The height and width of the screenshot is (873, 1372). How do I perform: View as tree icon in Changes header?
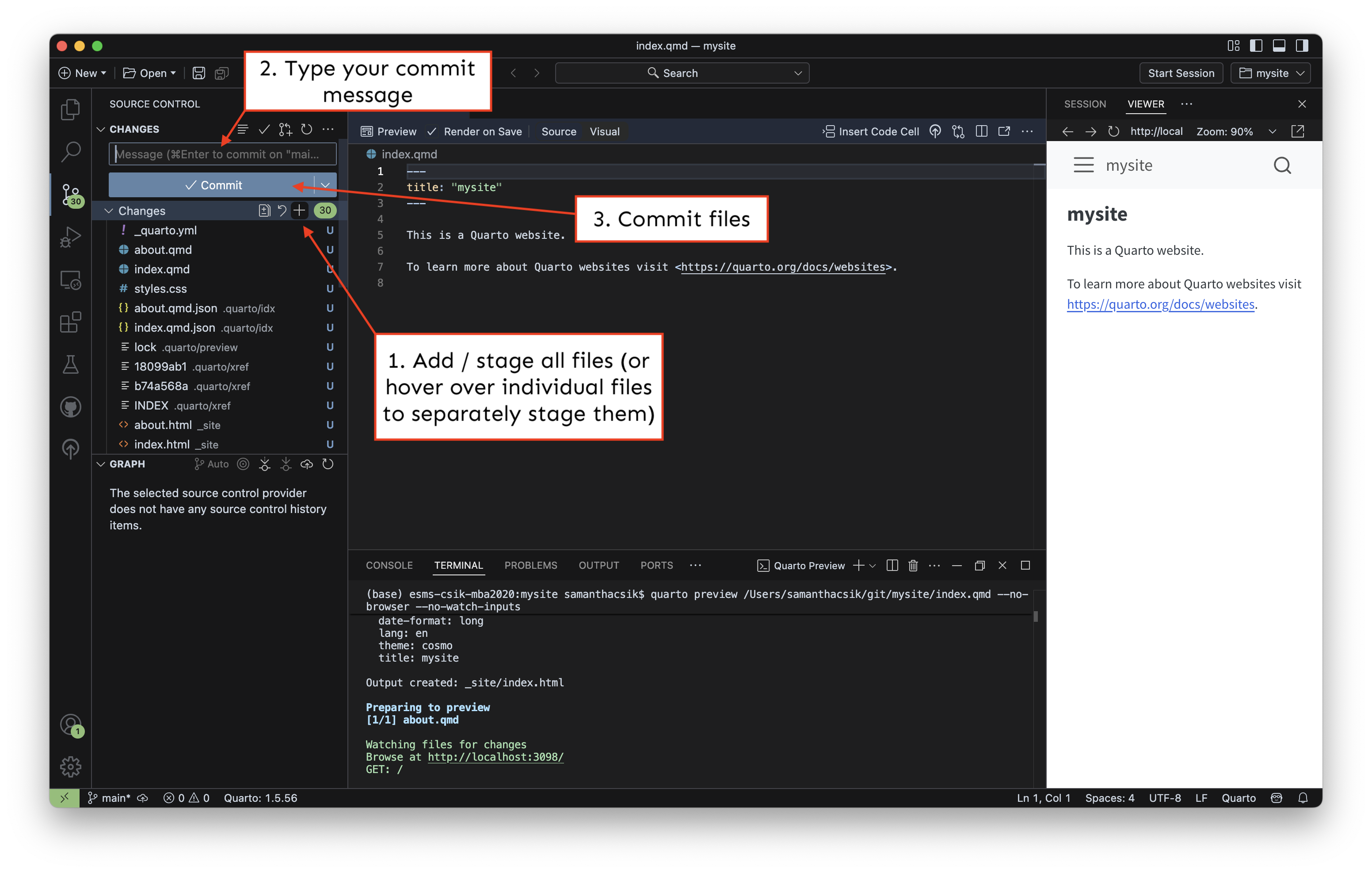(243, 130)
